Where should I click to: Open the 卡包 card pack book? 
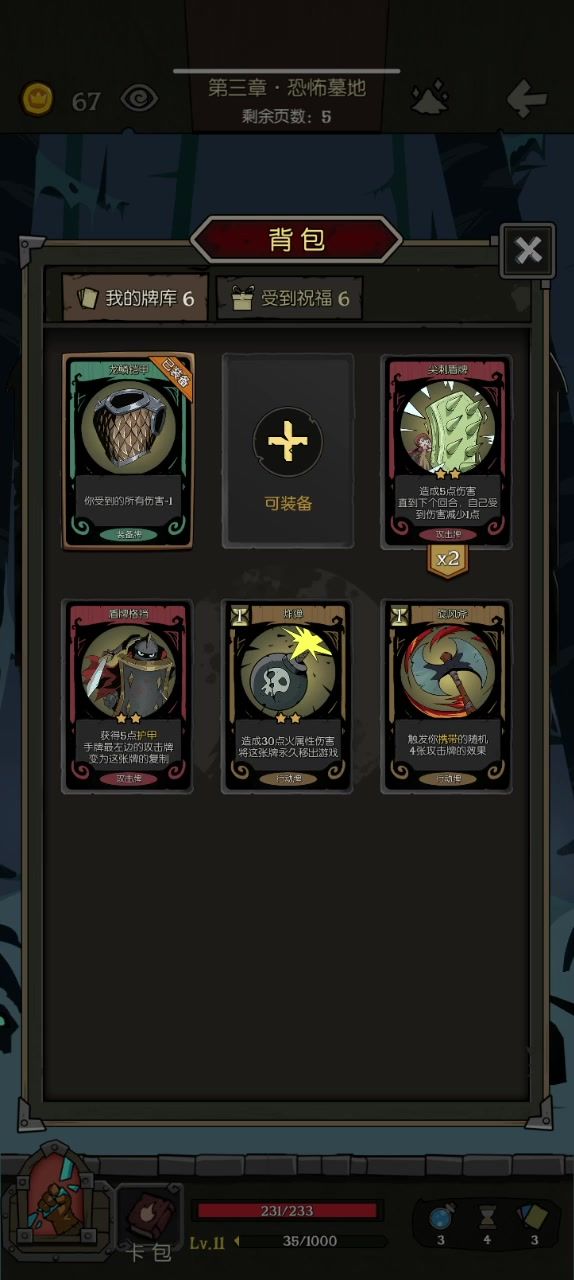[150, 1221]
